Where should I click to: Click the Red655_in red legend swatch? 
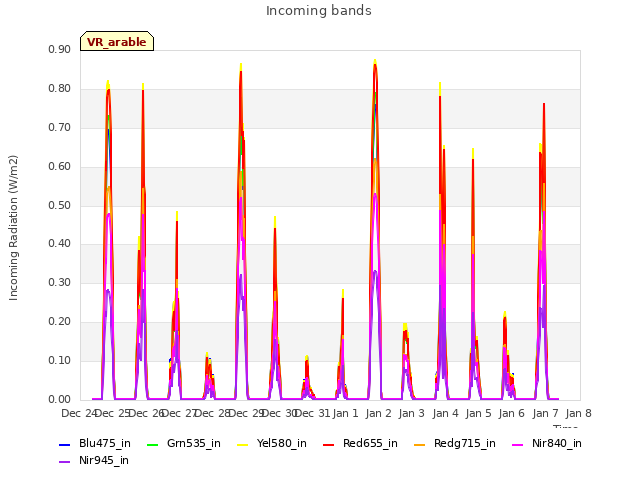(329, 444)
